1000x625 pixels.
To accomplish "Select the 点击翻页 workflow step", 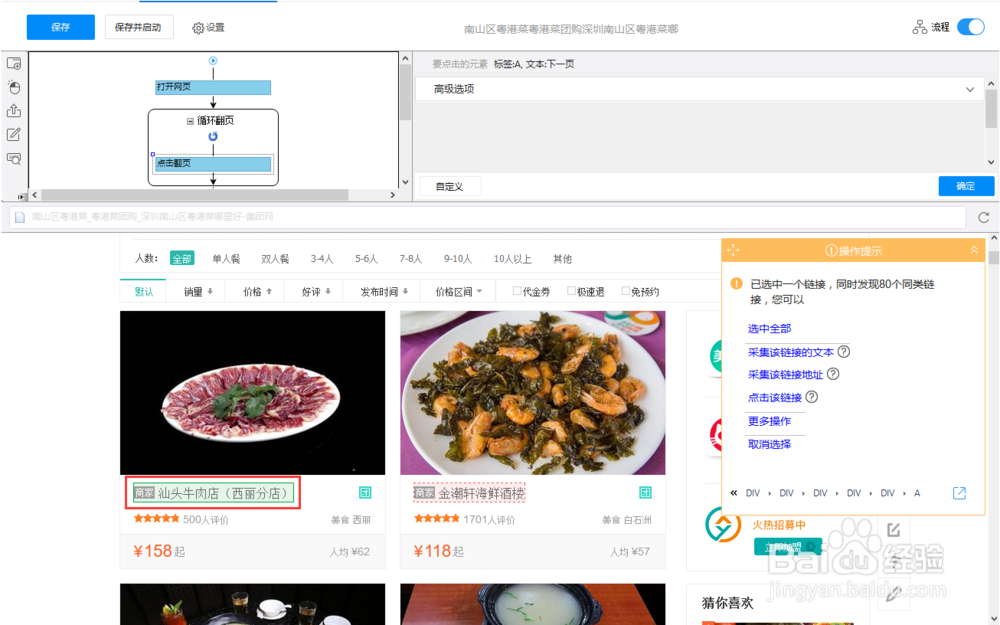I will [213, 163].
